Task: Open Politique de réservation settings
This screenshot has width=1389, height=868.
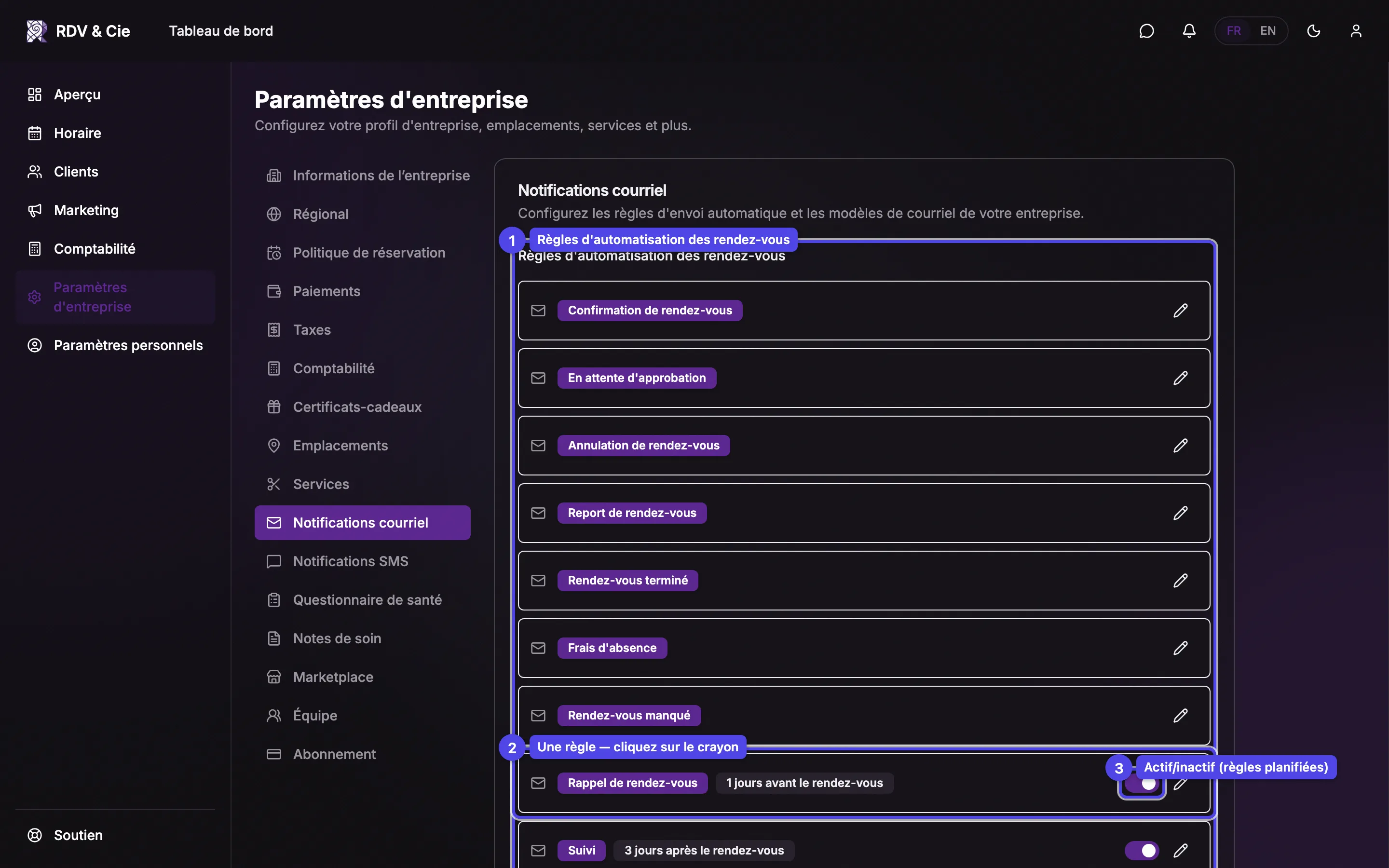Action: point(363,253)
